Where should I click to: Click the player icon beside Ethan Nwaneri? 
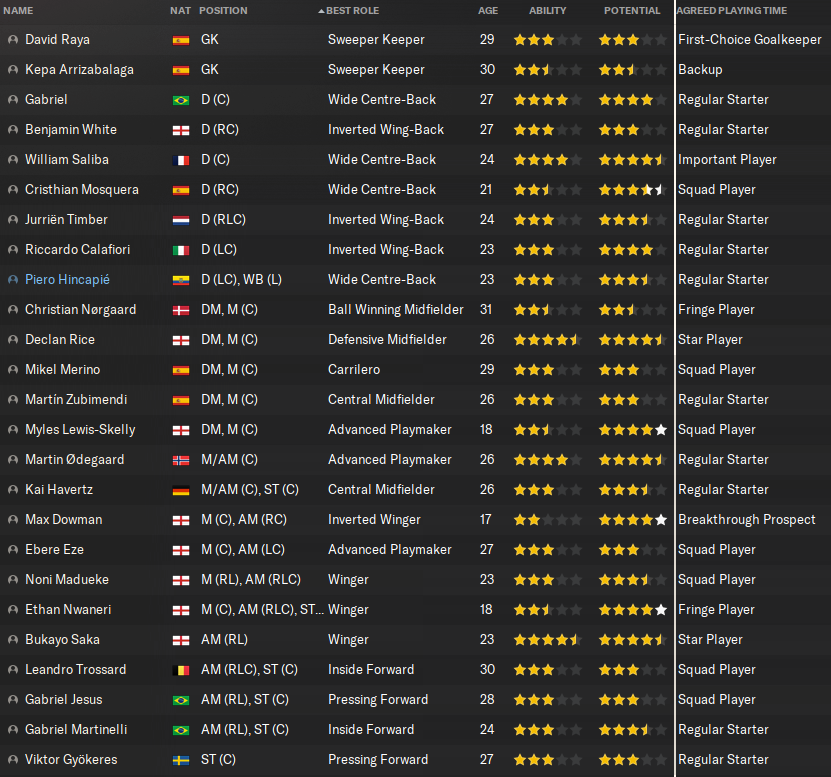coord(13,610)
